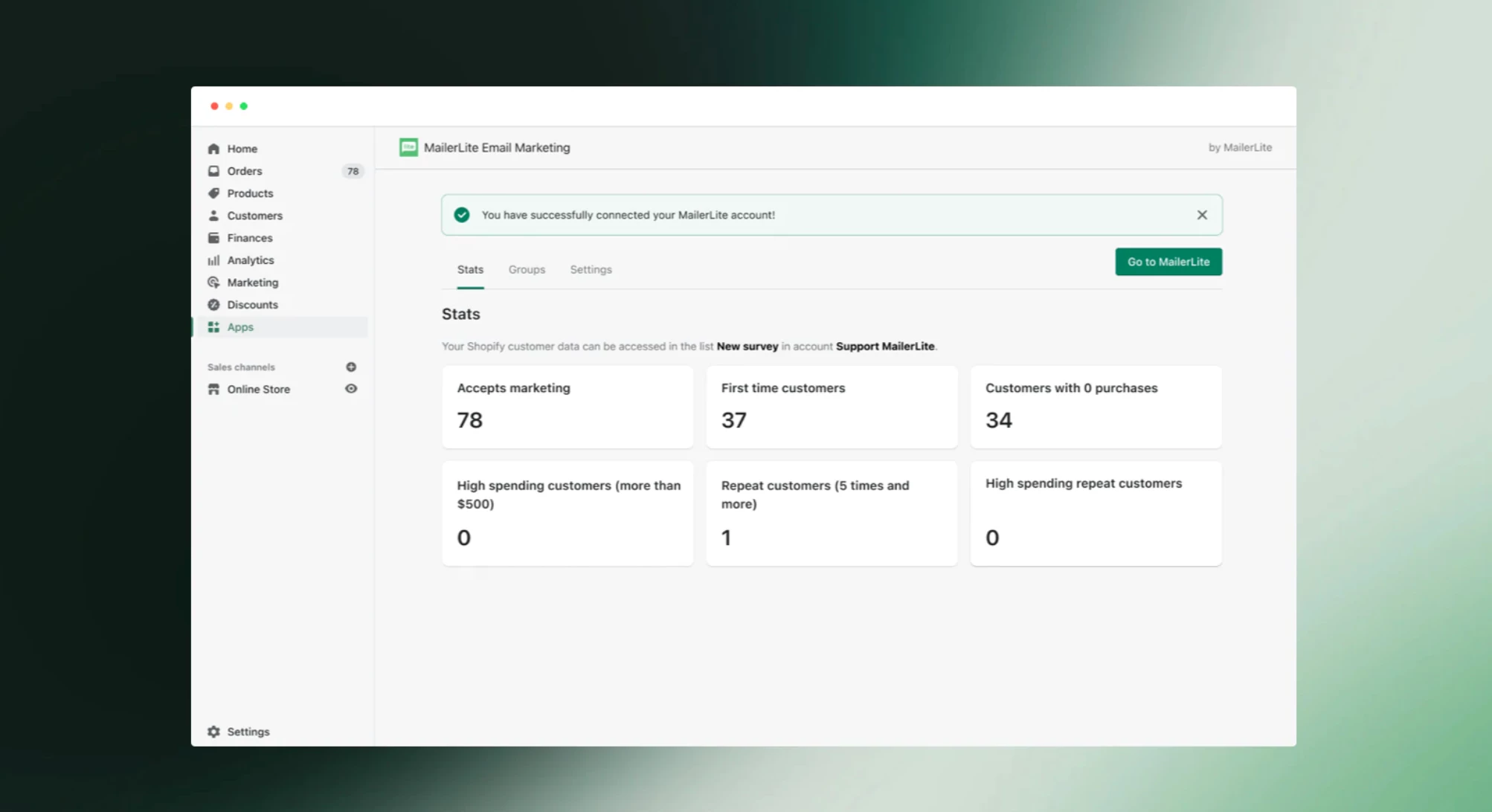Switch to the Settings tab
This screenshot has width=1492, height=812.
[x=591, y=270]
